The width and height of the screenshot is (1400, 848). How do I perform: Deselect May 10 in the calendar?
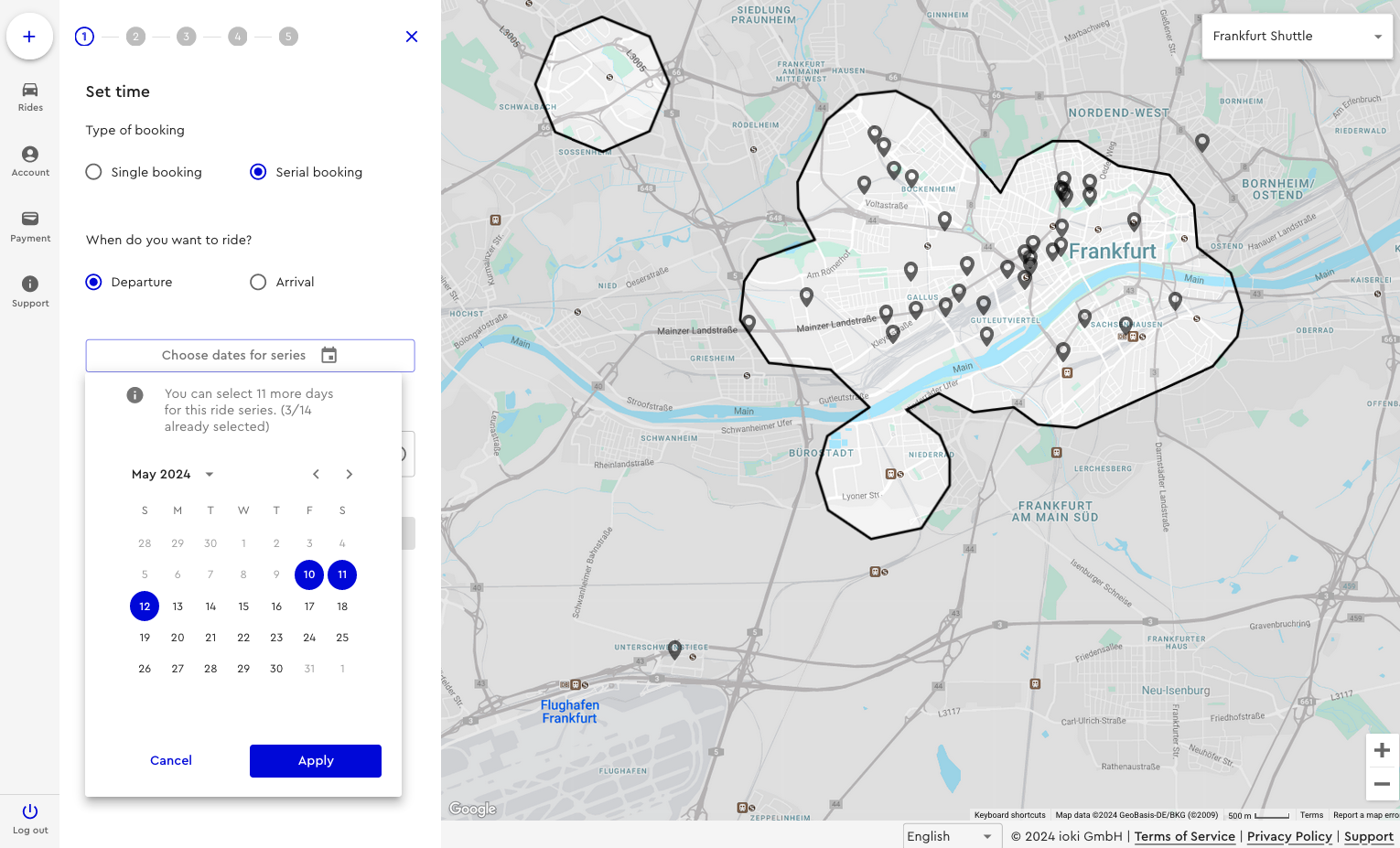pyautogui.click(x=309, y=574)
